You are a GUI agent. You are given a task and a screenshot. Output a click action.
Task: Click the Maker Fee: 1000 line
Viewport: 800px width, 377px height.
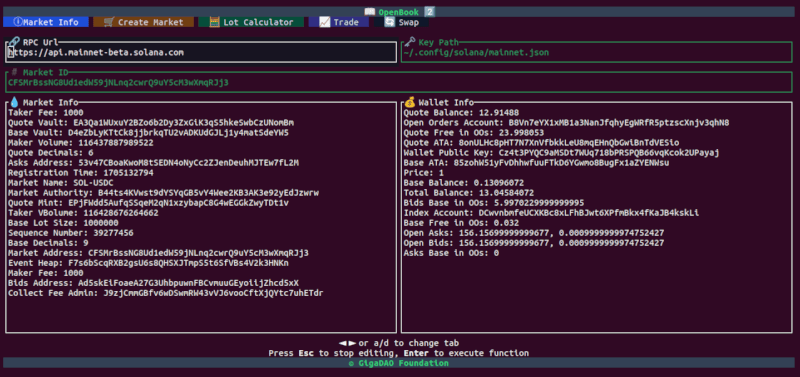(46, 273)
